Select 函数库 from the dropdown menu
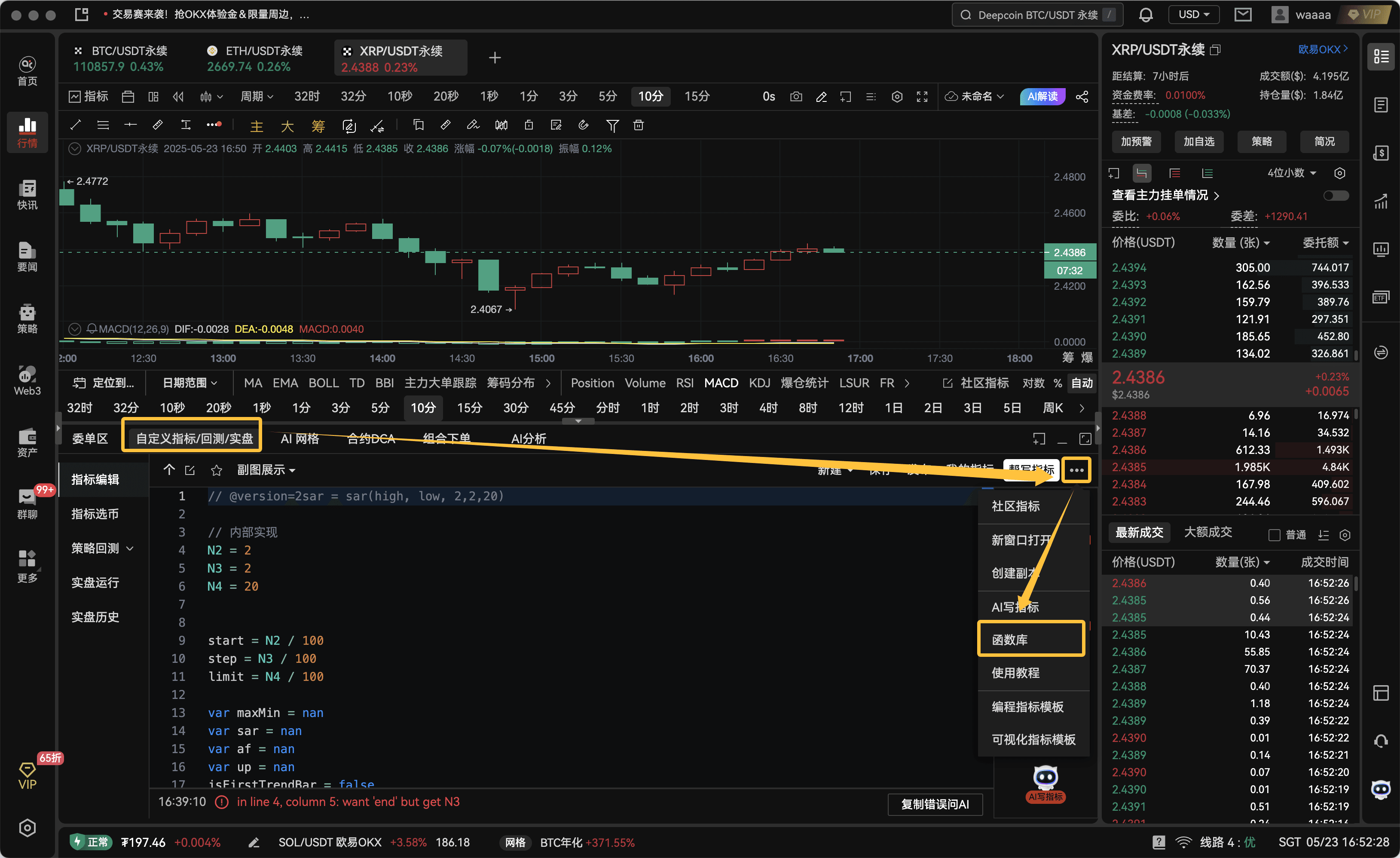Viewport: 1400px width, 858px height. tap(1031, 639)
